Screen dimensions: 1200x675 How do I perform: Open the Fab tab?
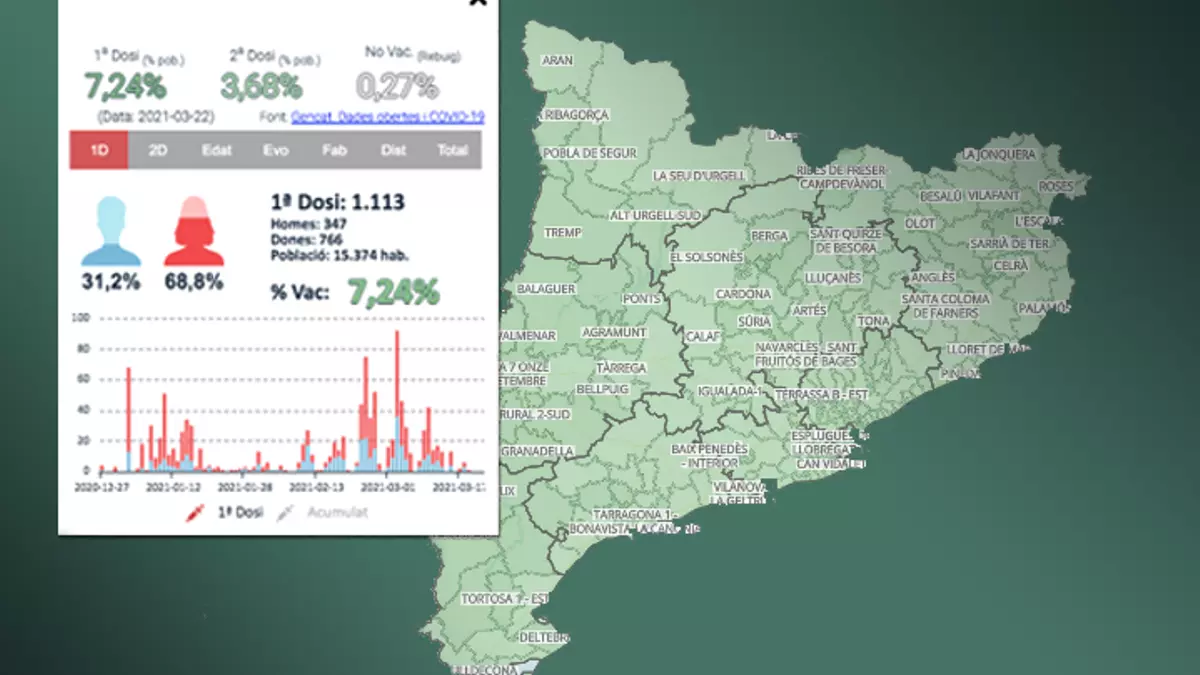pos(334,150)
